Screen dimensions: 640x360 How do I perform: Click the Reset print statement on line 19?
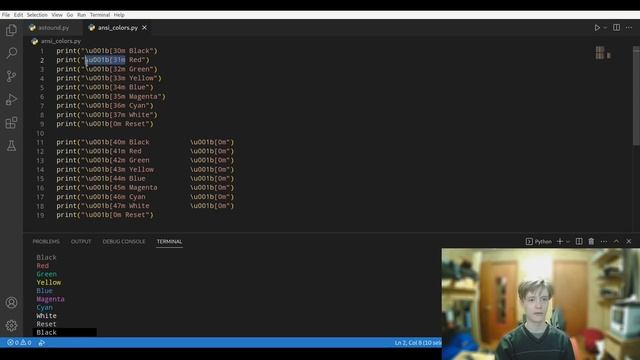104,215
